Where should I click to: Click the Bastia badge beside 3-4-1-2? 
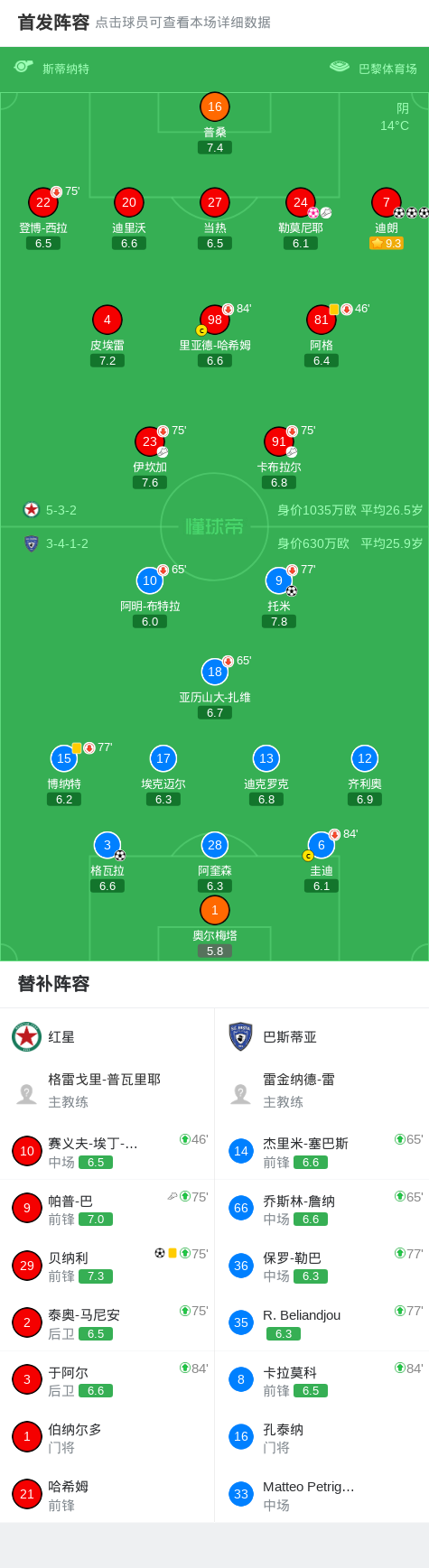click(x=32, y=543)
